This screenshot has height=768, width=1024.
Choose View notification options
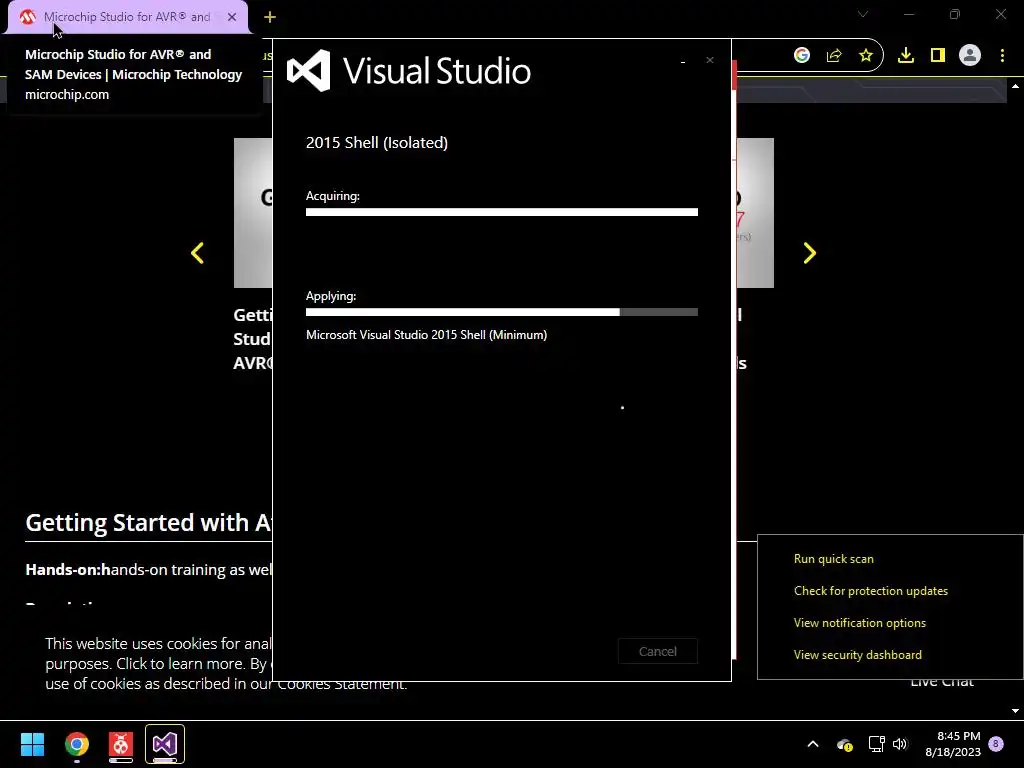pos(859,623)
